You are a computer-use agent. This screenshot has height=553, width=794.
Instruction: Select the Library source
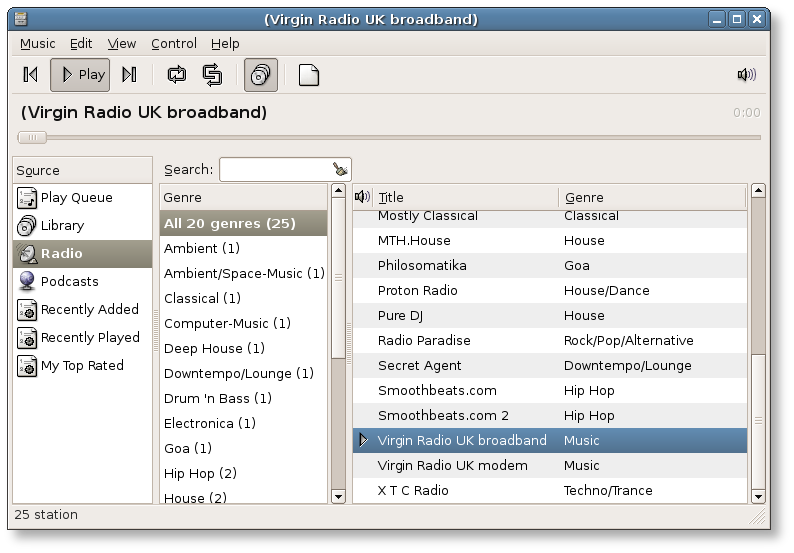[62, 226]
